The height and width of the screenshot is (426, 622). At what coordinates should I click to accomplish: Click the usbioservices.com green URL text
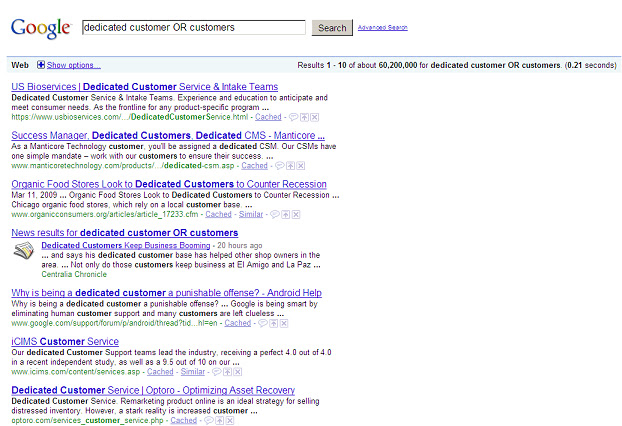130,117
